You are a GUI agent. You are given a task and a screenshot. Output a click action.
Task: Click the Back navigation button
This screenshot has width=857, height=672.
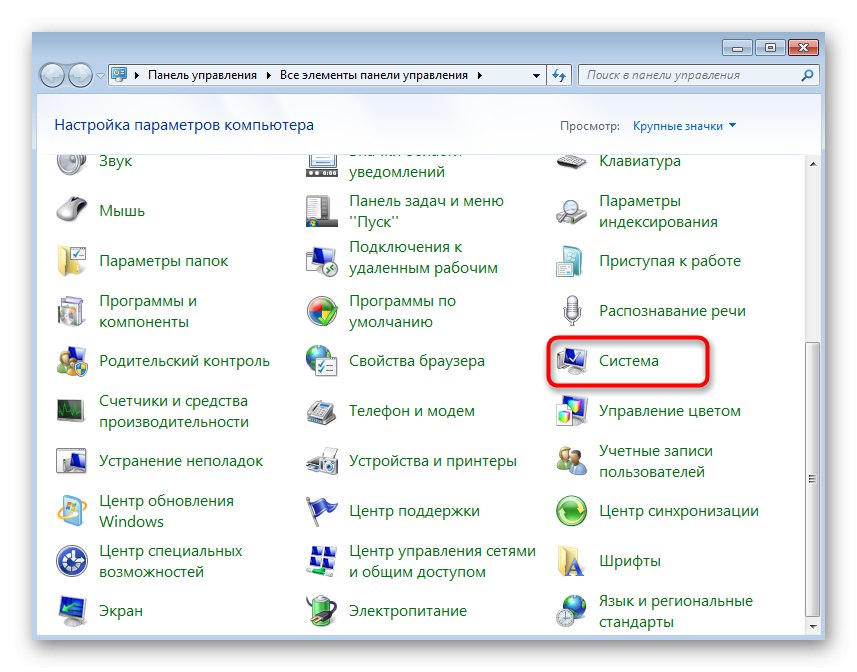pos(50,75)
